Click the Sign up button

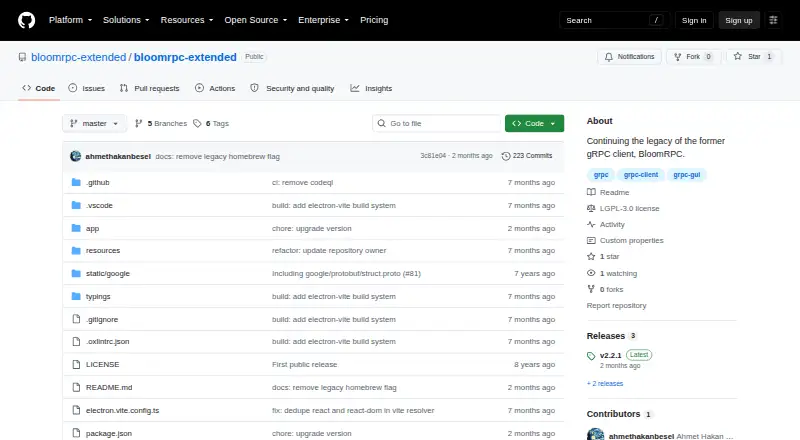(x=739, y=20)
